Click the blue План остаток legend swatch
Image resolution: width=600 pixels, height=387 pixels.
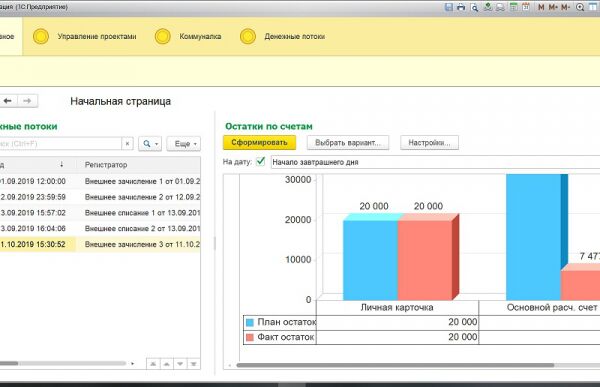coord(250,322)
